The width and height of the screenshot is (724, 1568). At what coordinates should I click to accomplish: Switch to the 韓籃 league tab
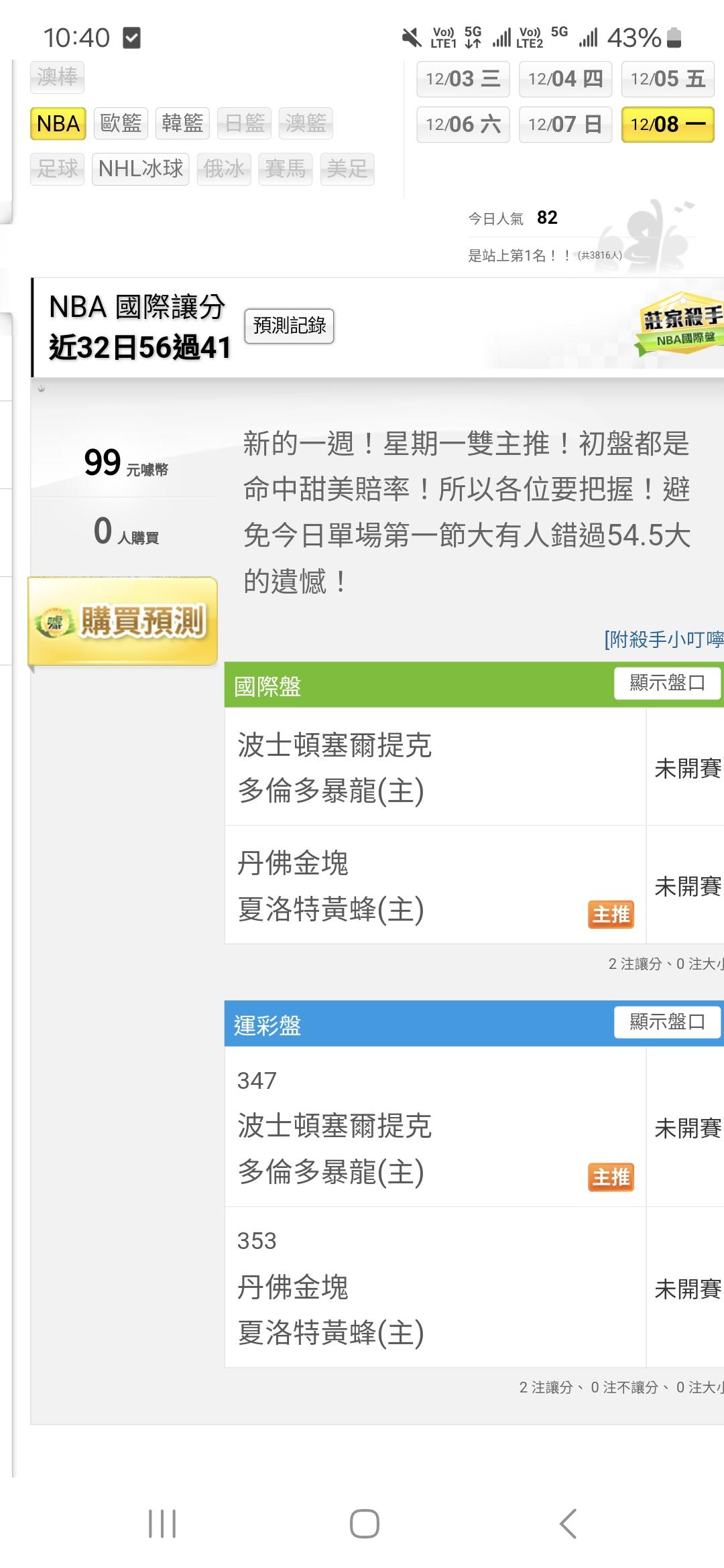pos(182,123)
